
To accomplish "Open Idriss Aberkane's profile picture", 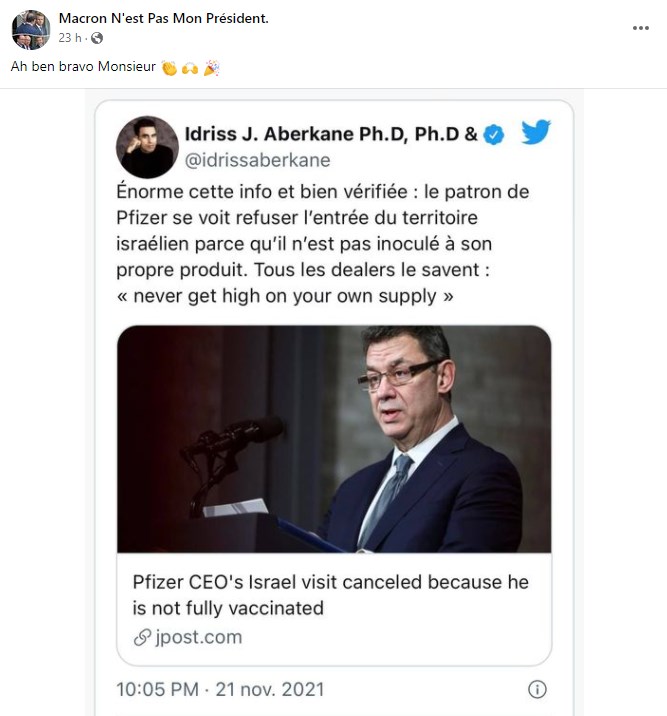I will (147, 147).
